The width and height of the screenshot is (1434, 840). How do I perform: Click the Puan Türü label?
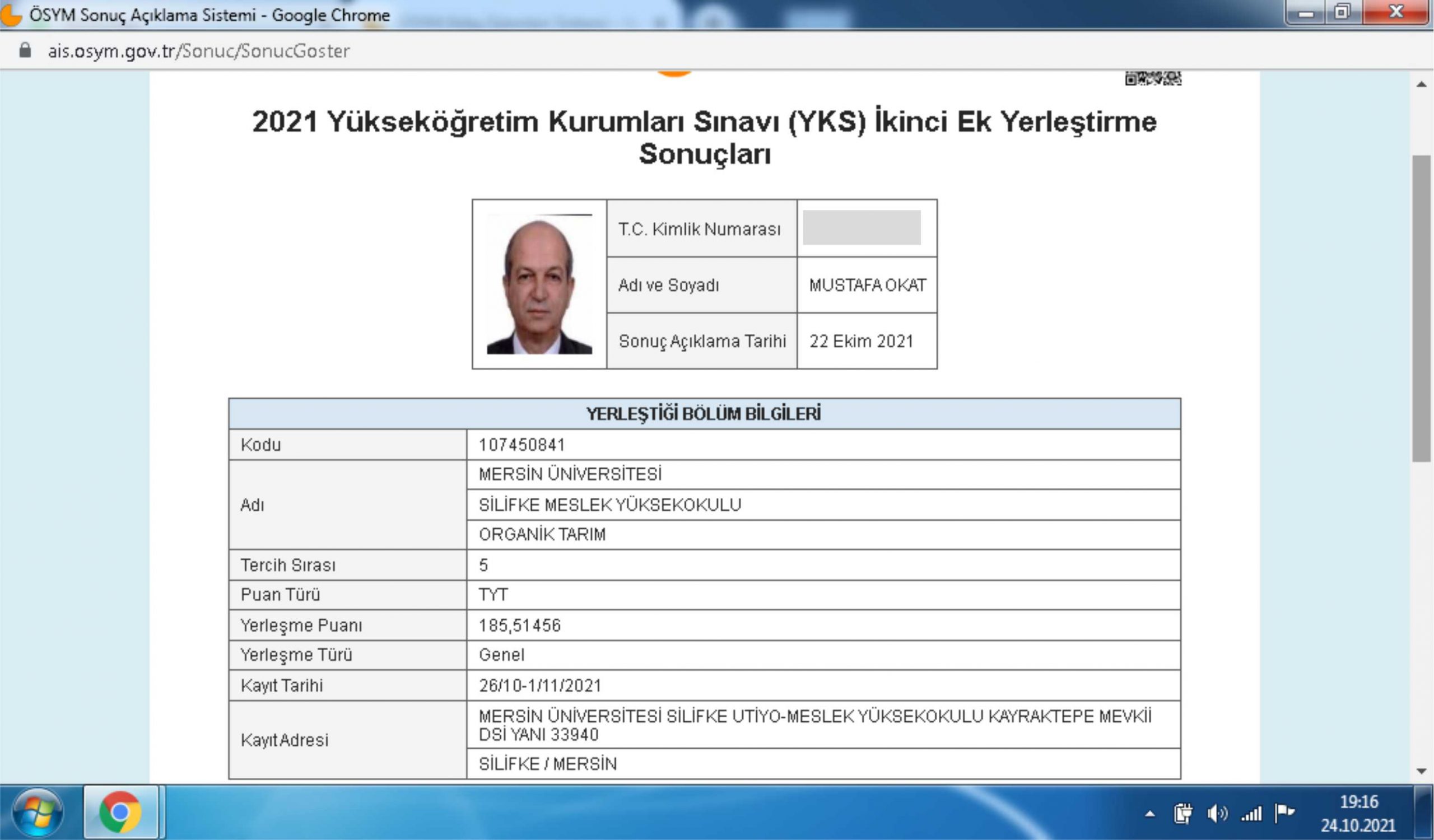(281, 595)
